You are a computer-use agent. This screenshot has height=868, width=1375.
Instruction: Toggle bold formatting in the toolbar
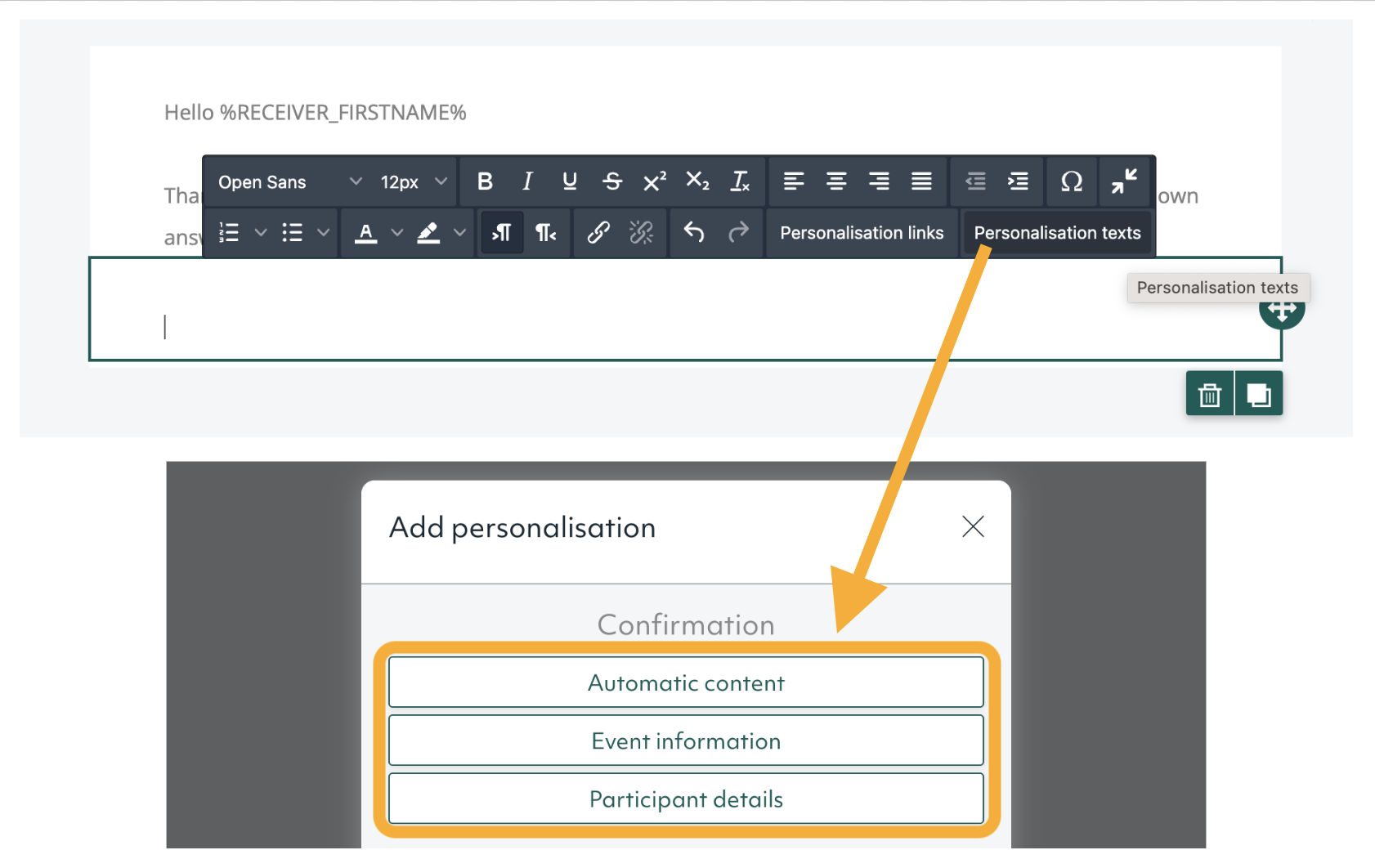tap(486, 181)
